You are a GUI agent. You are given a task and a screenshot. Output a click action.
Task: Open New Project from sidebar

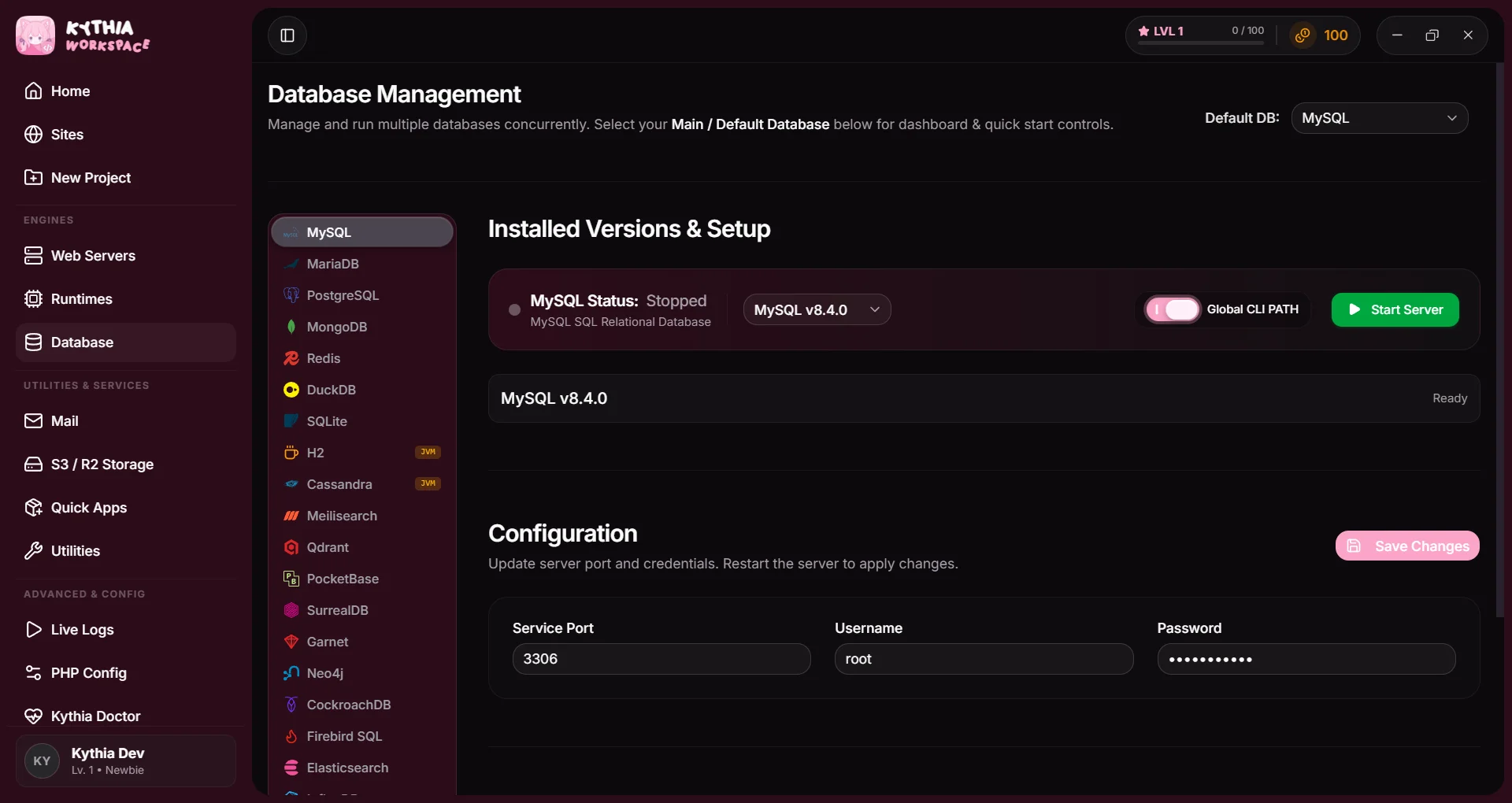(x=126, y=178)
